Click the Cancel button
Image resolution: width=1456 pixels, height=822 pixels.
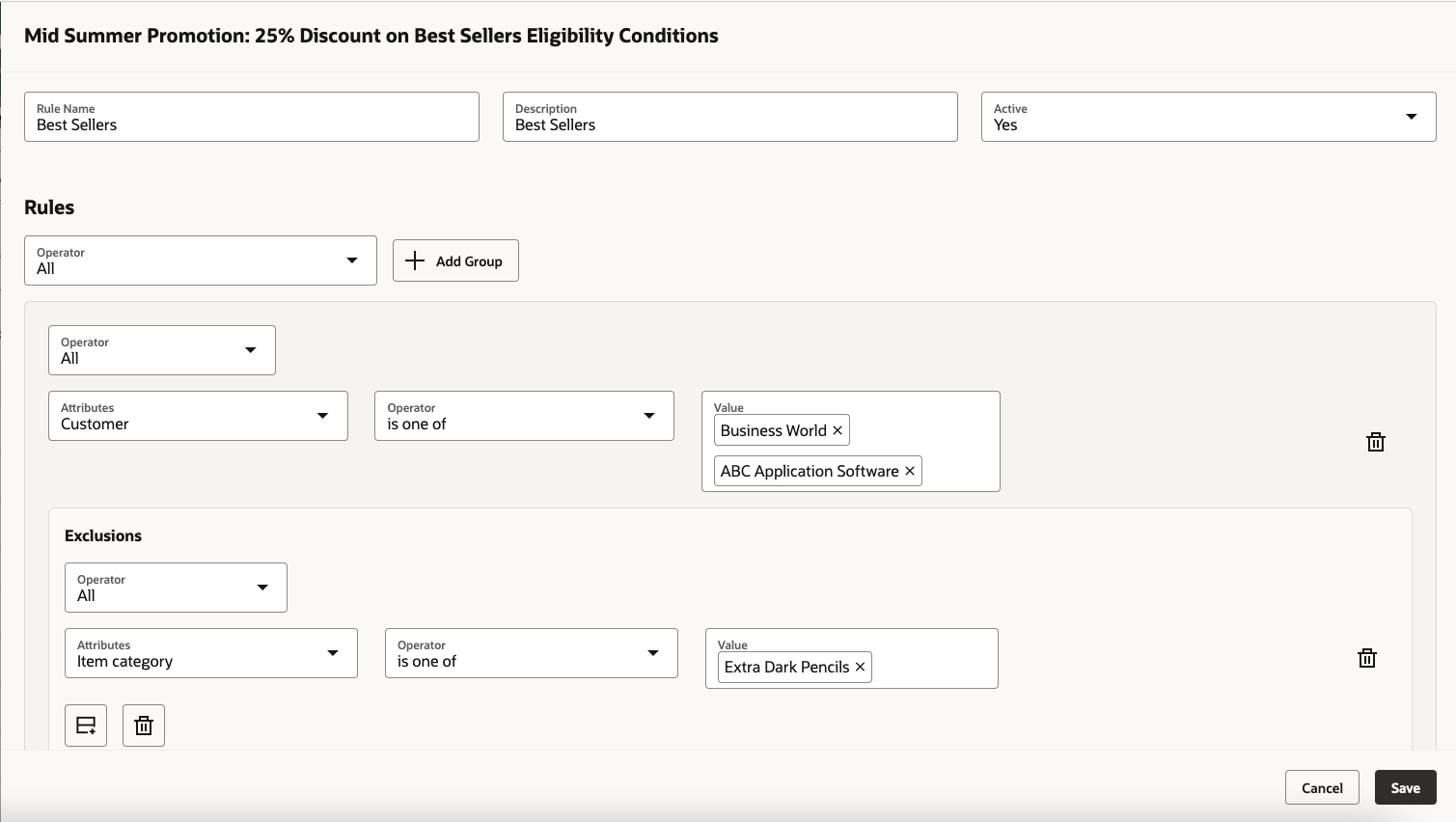point(1321,787)
